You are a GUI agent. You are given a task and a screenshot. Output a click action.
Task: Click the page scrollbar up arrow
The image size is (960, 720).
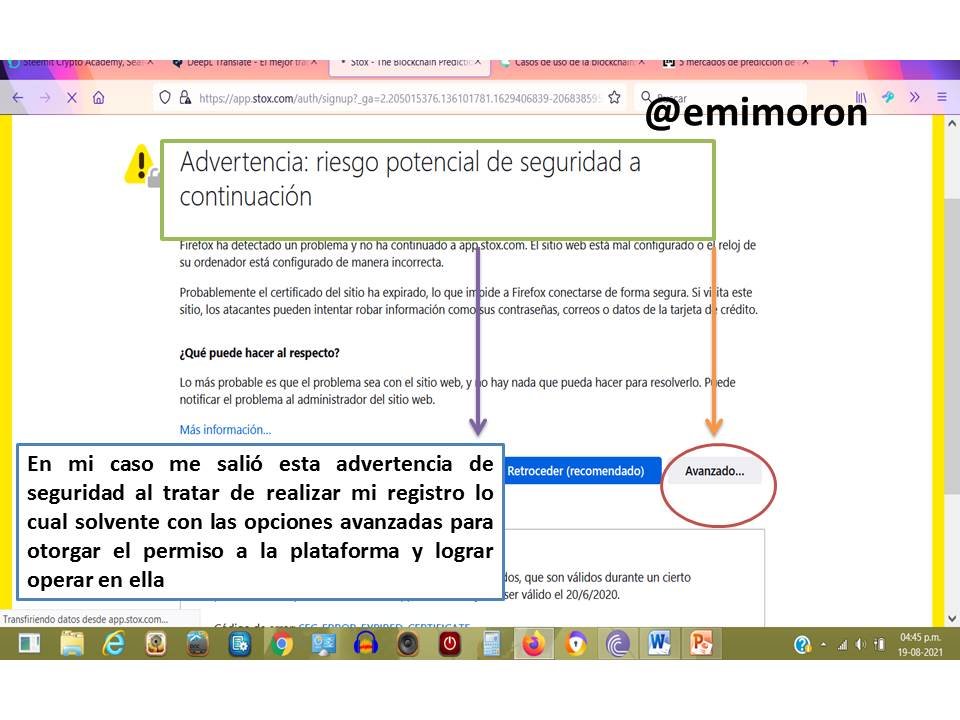coord(951,124)
